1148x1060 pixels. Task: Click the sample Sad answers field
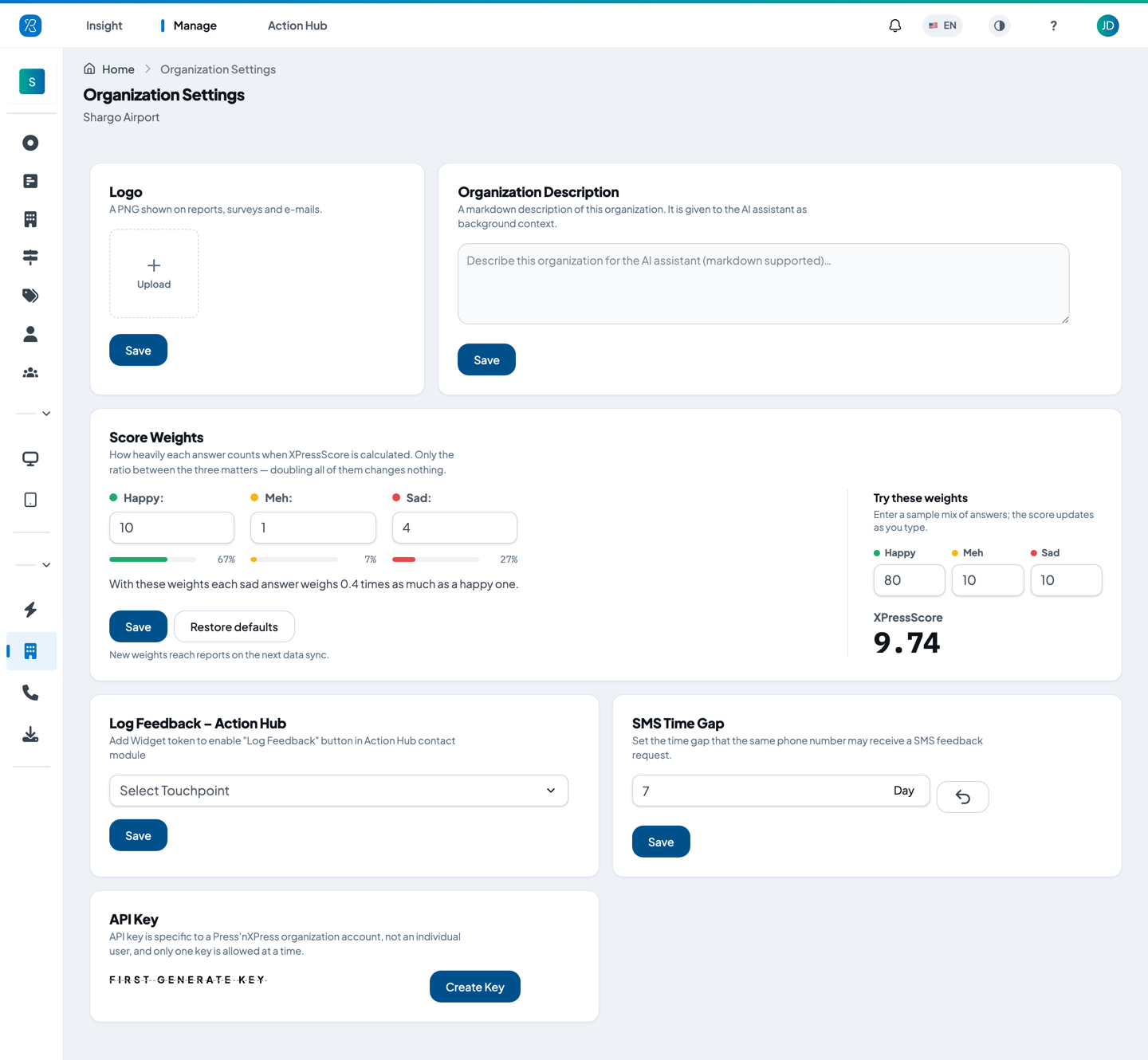coord(1066,580)
